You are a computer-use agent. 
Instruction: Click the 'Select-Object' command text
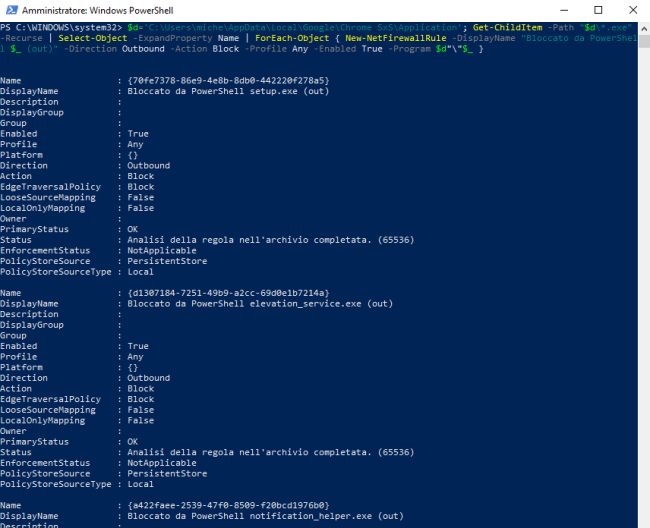pos(93,38)
